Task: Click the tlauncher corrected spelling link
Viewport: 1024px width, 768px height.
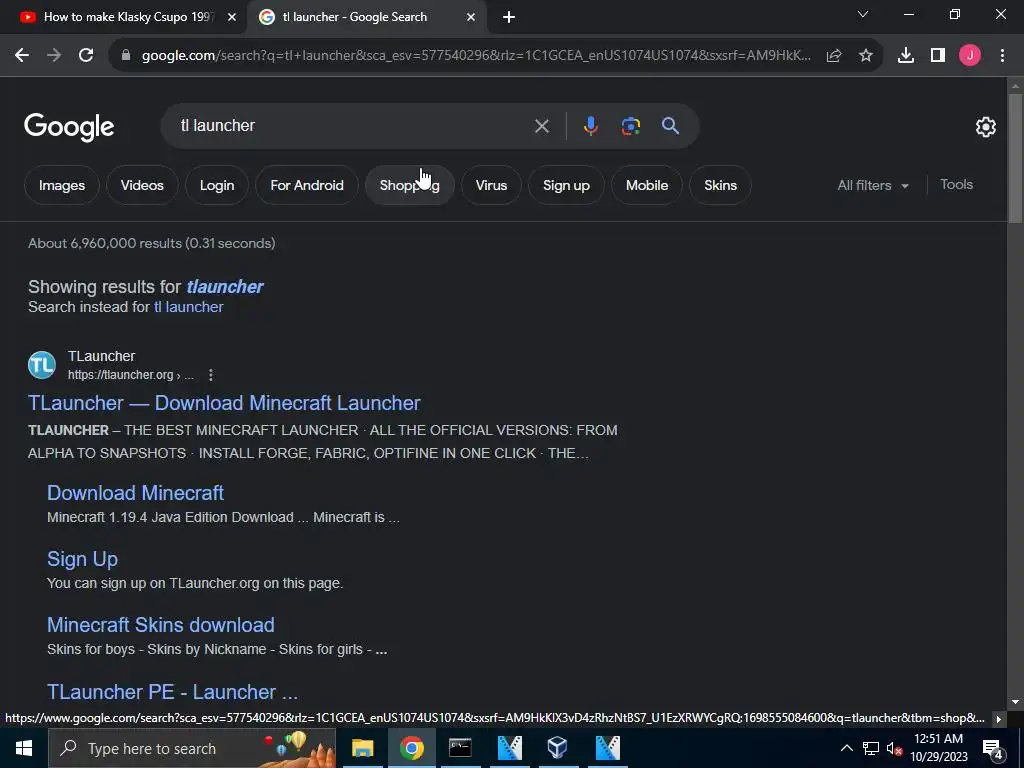Action: point(225,287)
